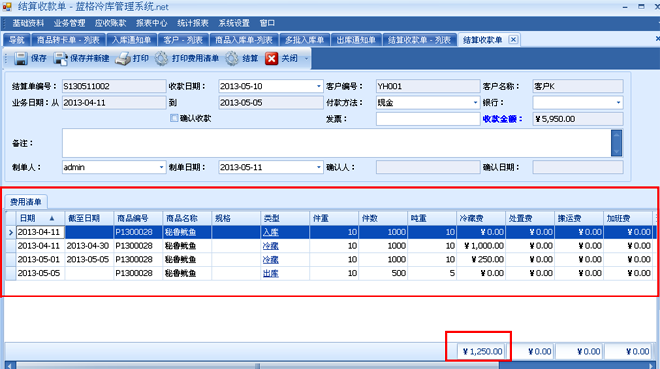Click the red 关闭 toolbar button
Viewport: 660px width, 369px height.
click(x=282, y=58)
